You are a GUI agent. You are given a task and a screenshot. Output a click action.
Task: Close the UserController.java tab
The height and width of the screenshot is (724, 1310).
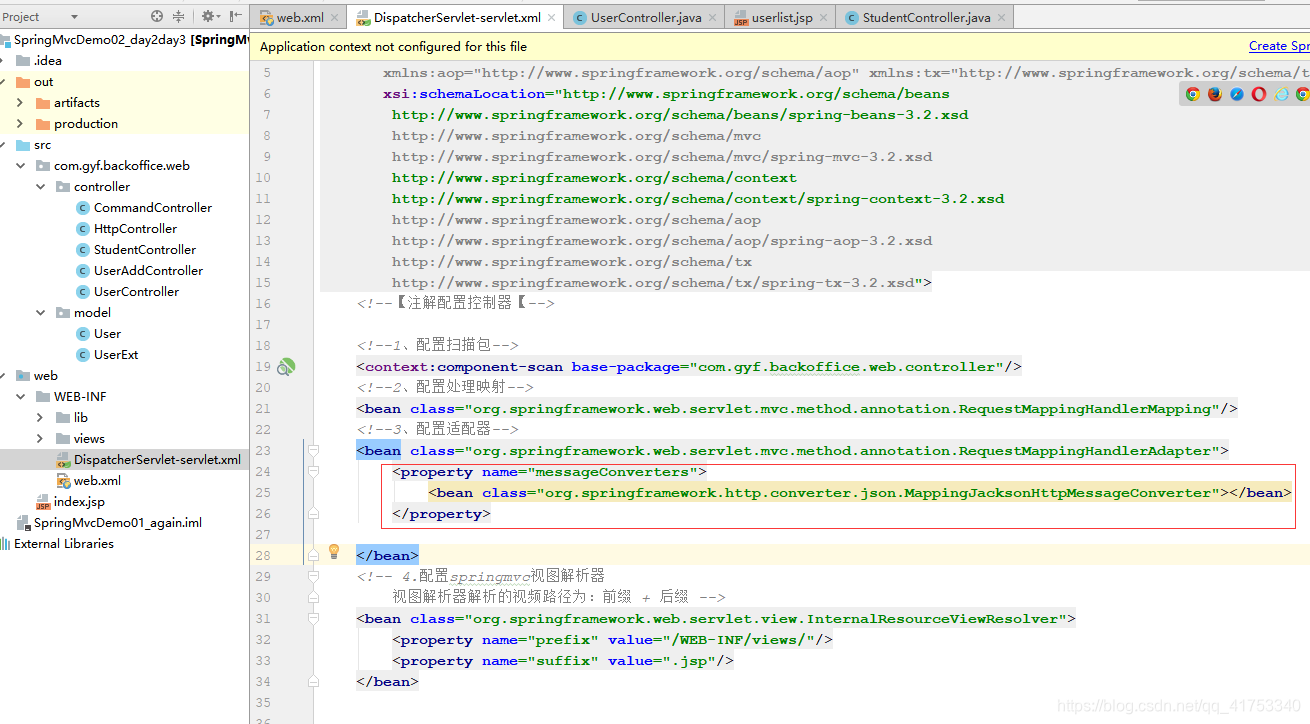point(712,18)
